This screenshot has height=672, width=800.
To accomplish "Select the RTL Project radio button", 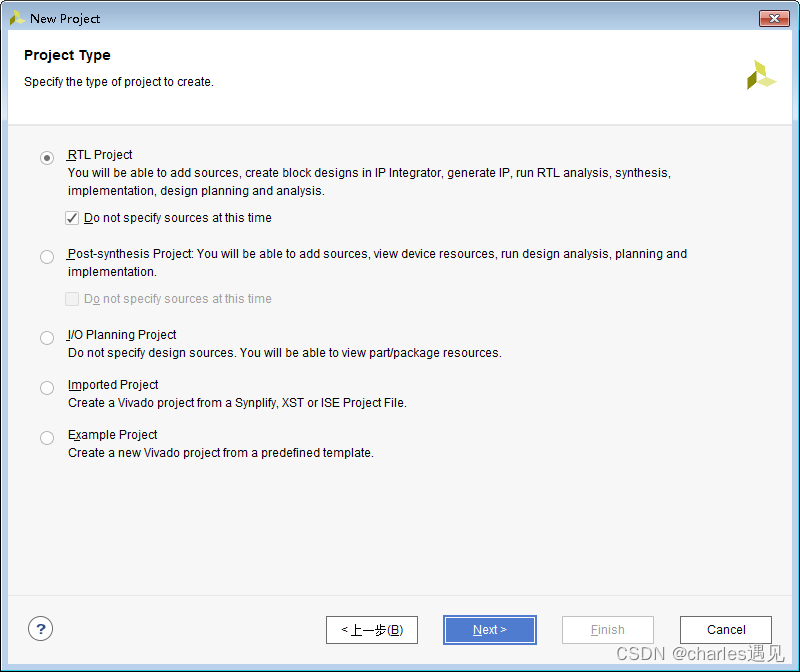I will (x=47, y=158).
